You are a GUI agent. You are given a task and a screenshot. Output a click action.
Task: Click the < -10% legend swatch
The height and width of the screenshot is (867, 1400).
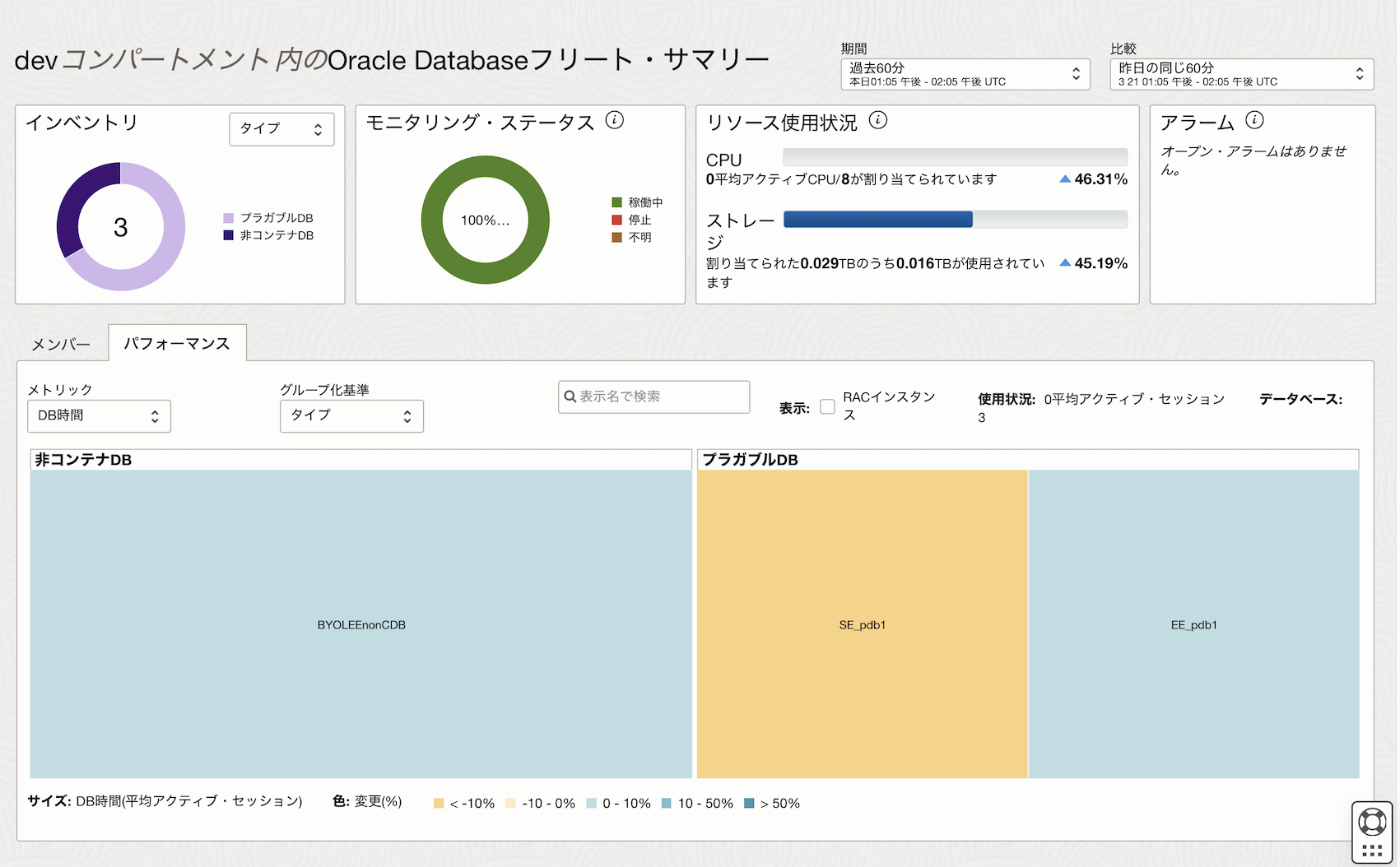tap(439, 803)
